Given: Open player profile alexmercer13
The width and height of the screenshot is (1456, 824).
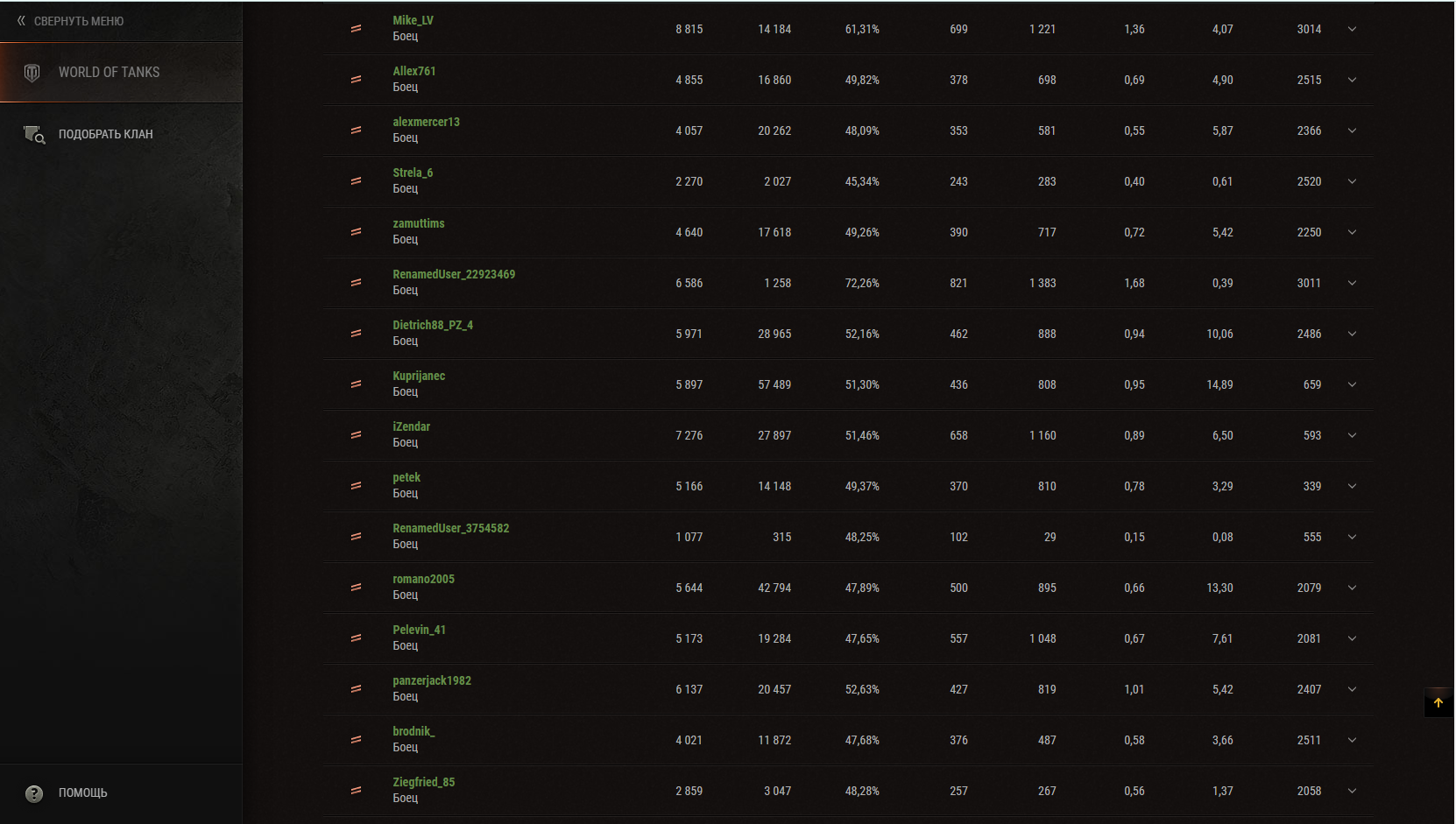Looking at the screenshot, I should click(x=426, y=122).
